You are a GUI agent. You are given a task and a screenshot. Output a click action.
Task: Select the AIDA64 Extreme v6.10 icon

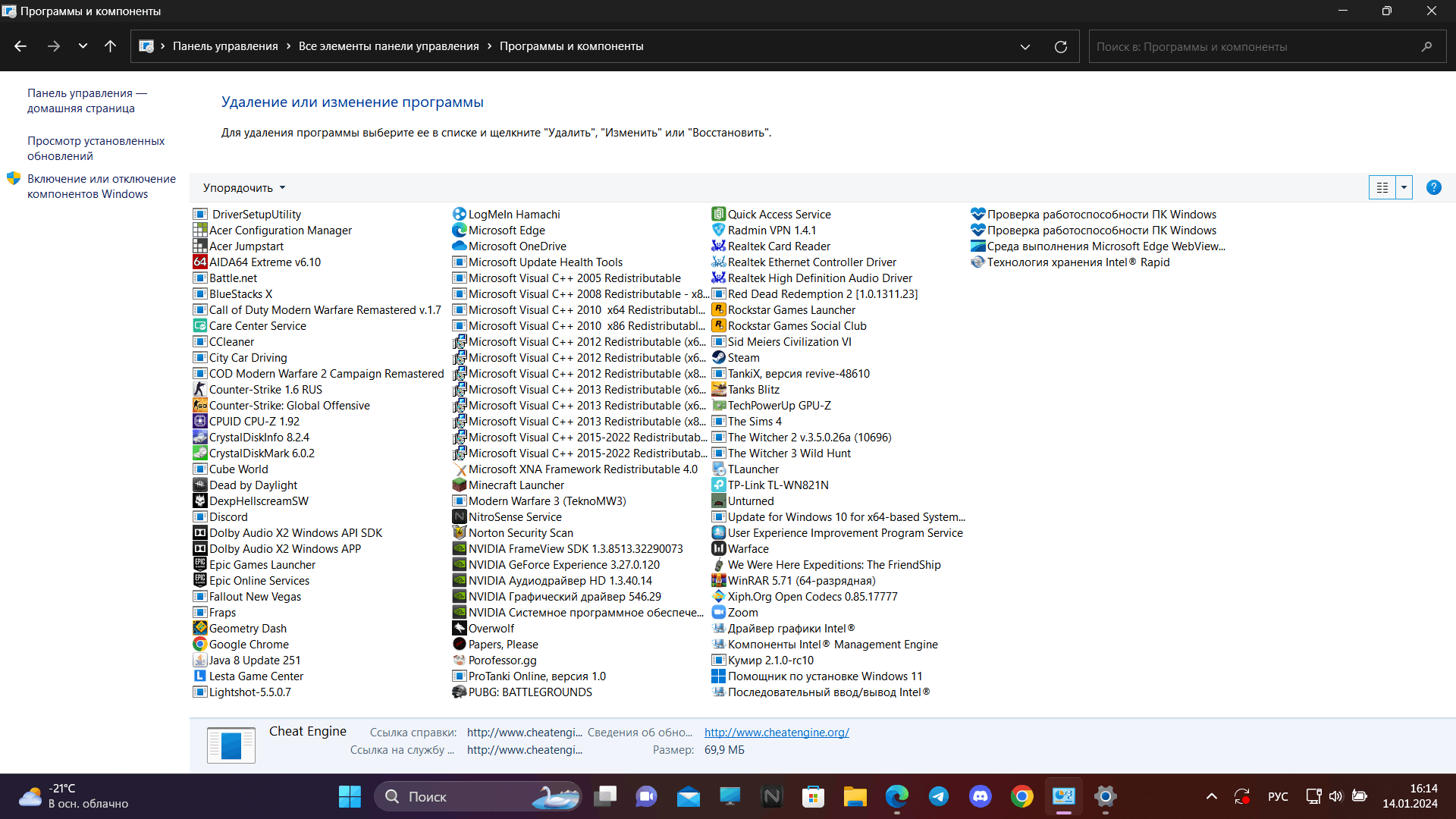click(x=200, y=262)
